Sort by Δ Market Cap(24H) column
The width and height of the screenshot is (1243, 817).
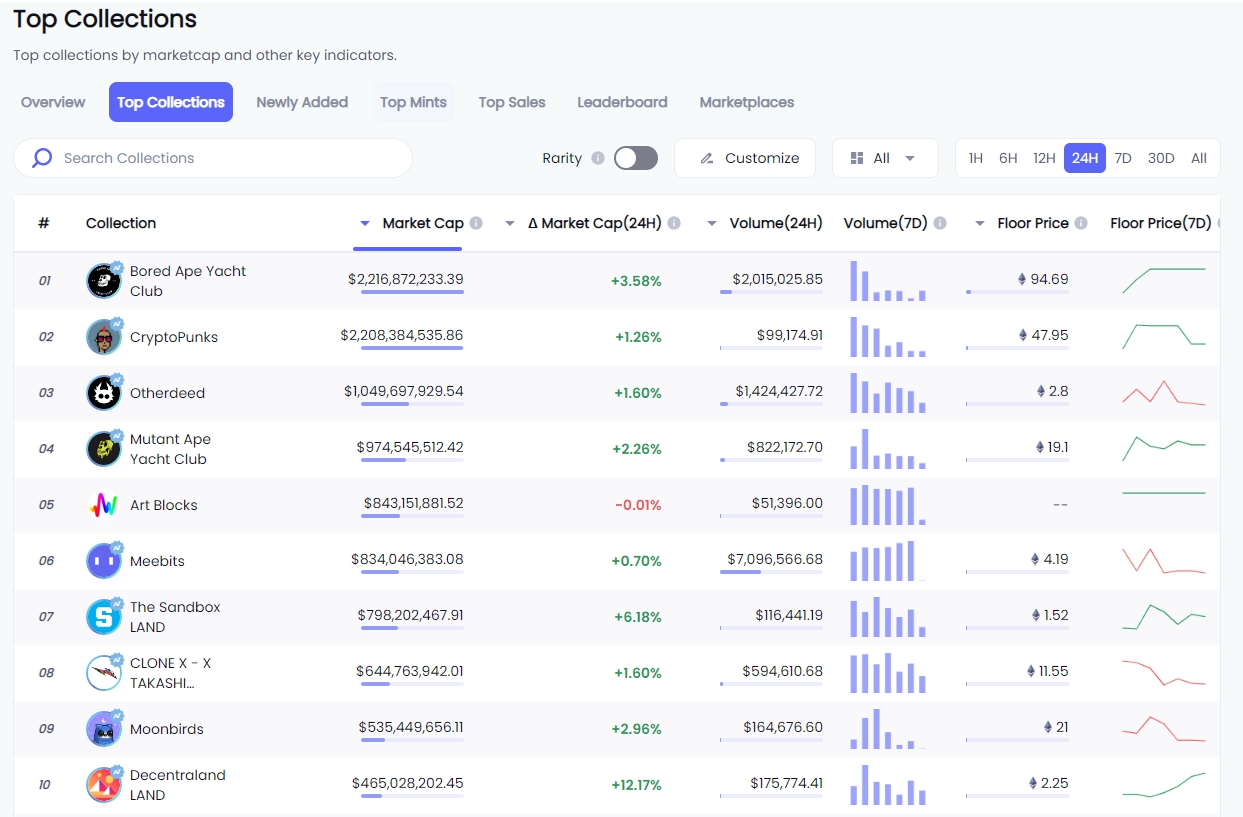point(594,223)
